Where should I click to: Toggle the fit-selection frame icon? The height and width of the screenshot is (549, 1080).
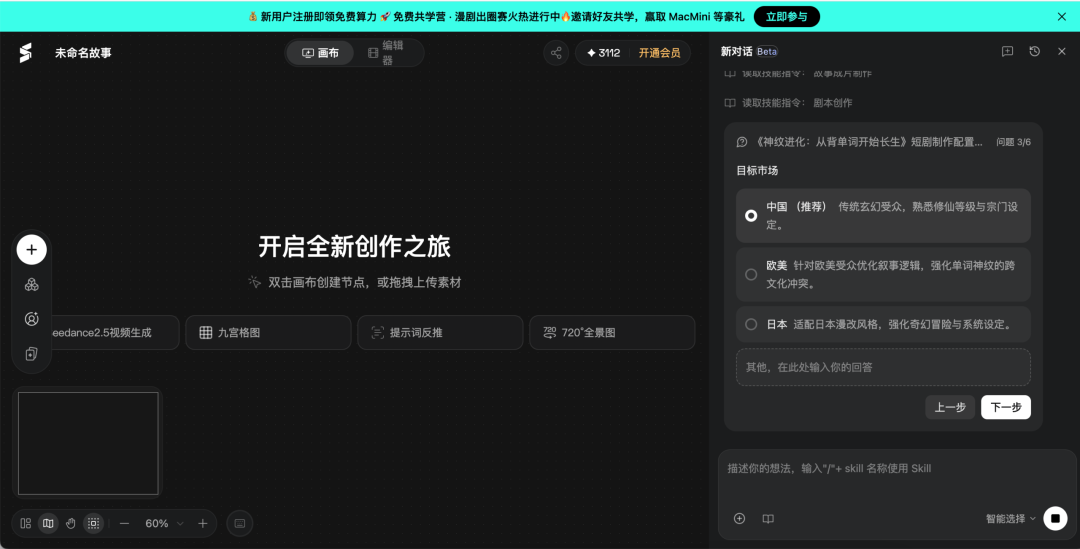click(x=93, y=524)
